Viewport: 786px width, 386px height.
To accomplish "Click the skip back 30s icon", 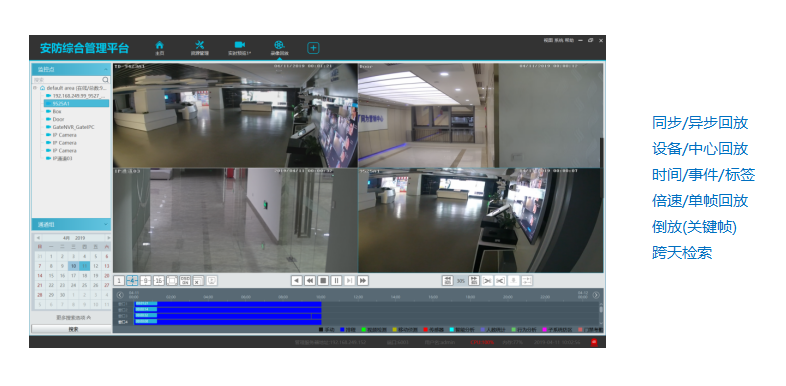I will 448,281.
